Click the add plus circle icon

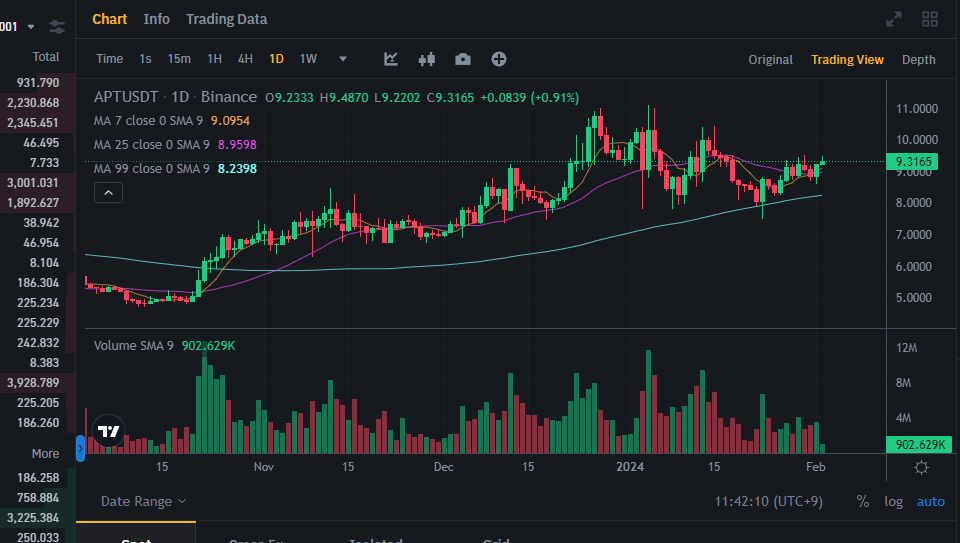coord(498,59)
